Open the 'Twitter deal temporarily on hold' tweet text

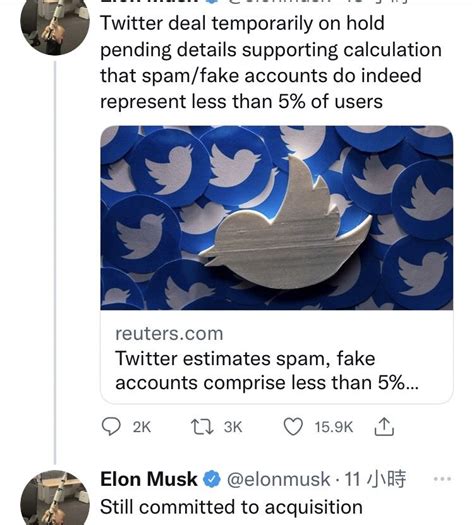coord(271,63)
